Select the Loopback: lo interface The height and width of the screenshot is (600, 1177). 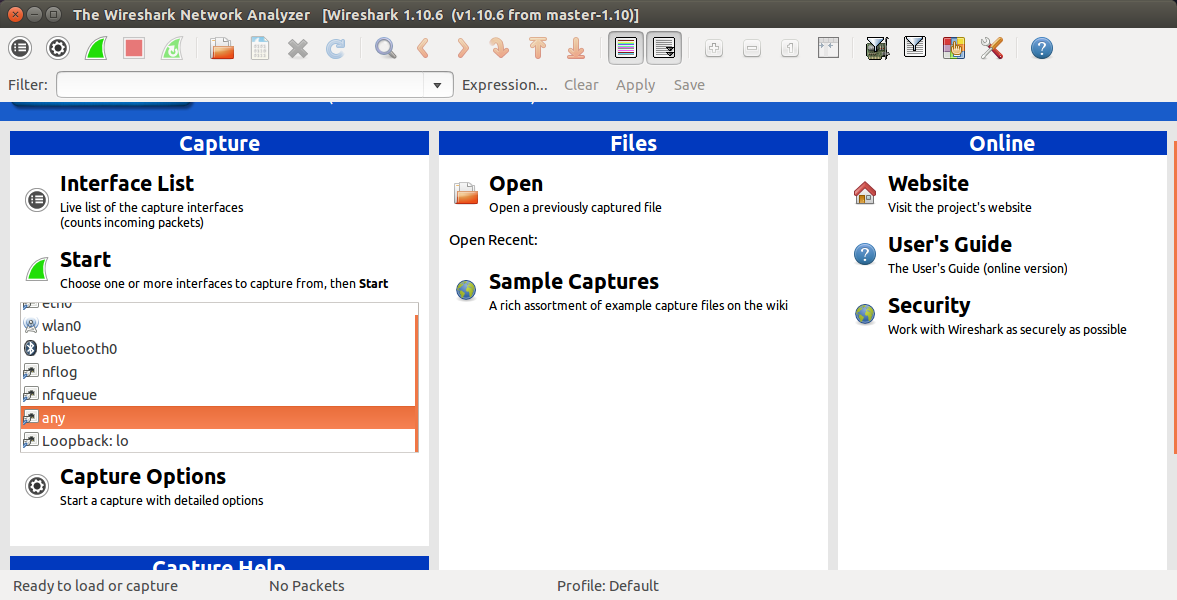[x=218, y=441]
